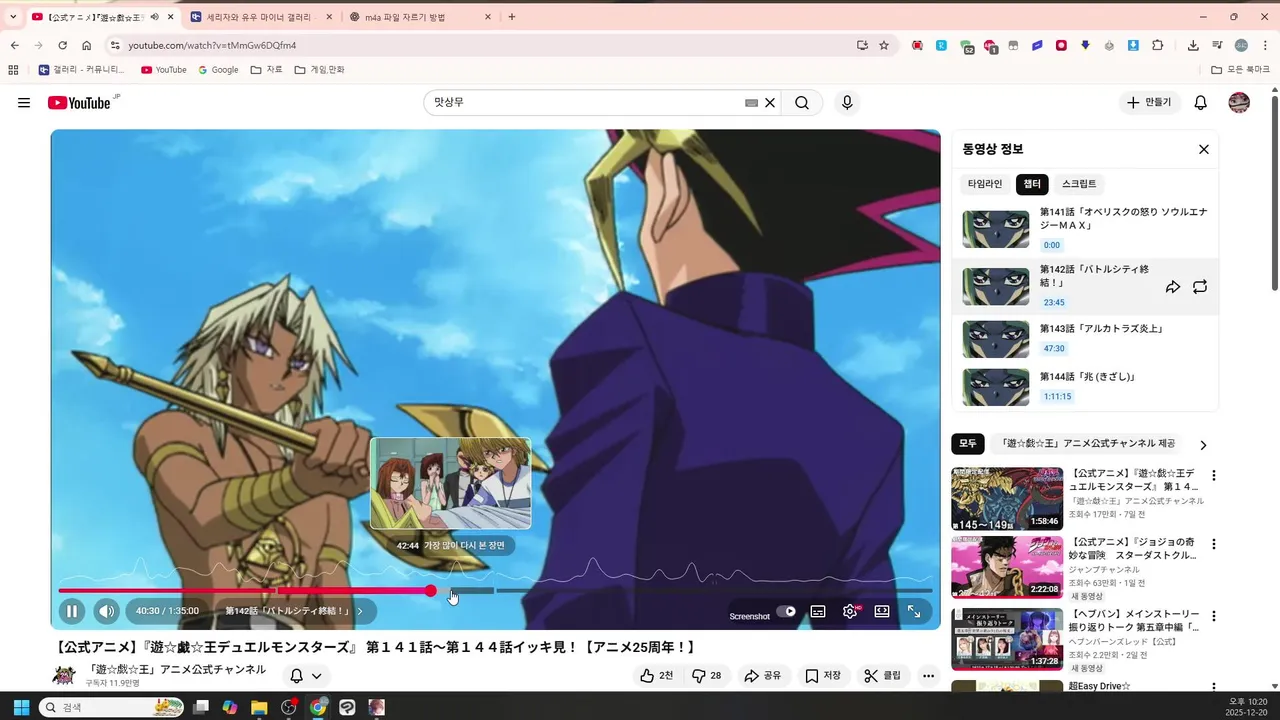Open options for the ジョジョ recommended video

click(x=1214, y=545)
